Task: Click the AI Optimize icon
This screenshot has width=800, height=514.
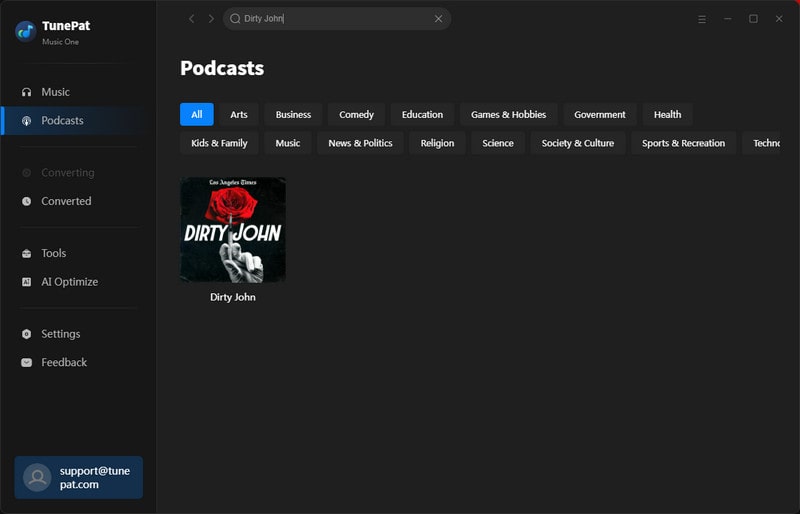Action: 27,282
